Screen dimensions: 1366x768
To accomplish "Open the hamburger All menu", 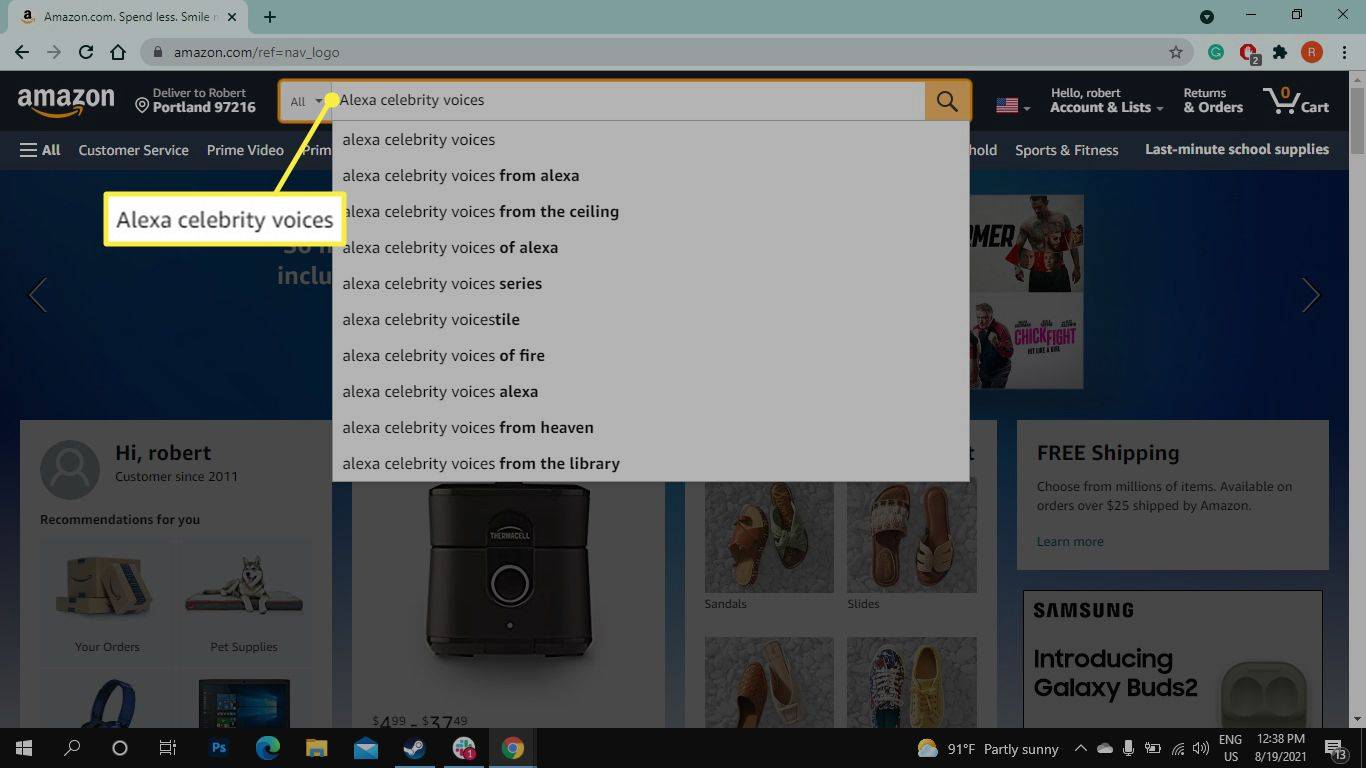I will click(40, 150).
